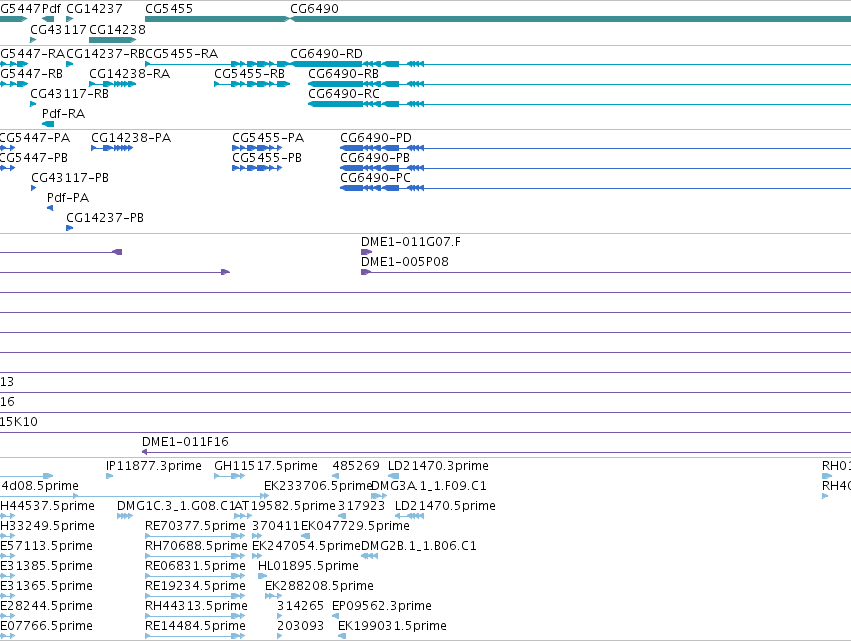Select the 203093 feature label
Image resolution: width=851 pixels, height=641 pixels.
pos(301,627)
